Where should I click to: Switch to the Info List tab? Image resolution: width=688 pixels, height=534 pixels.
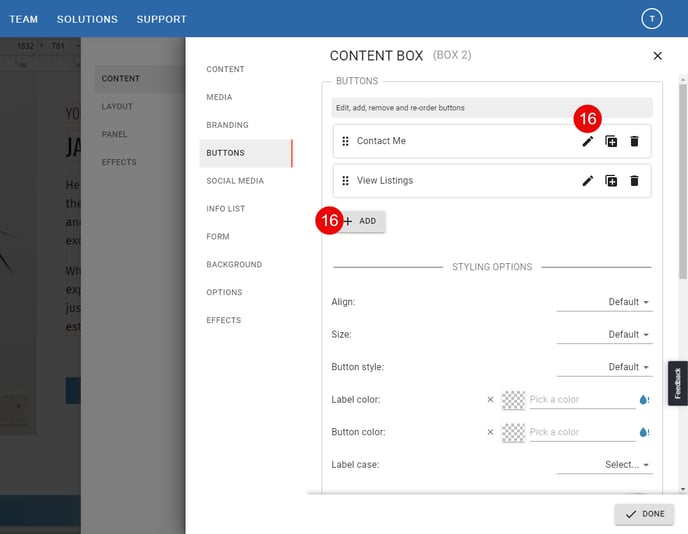(246, 209)
